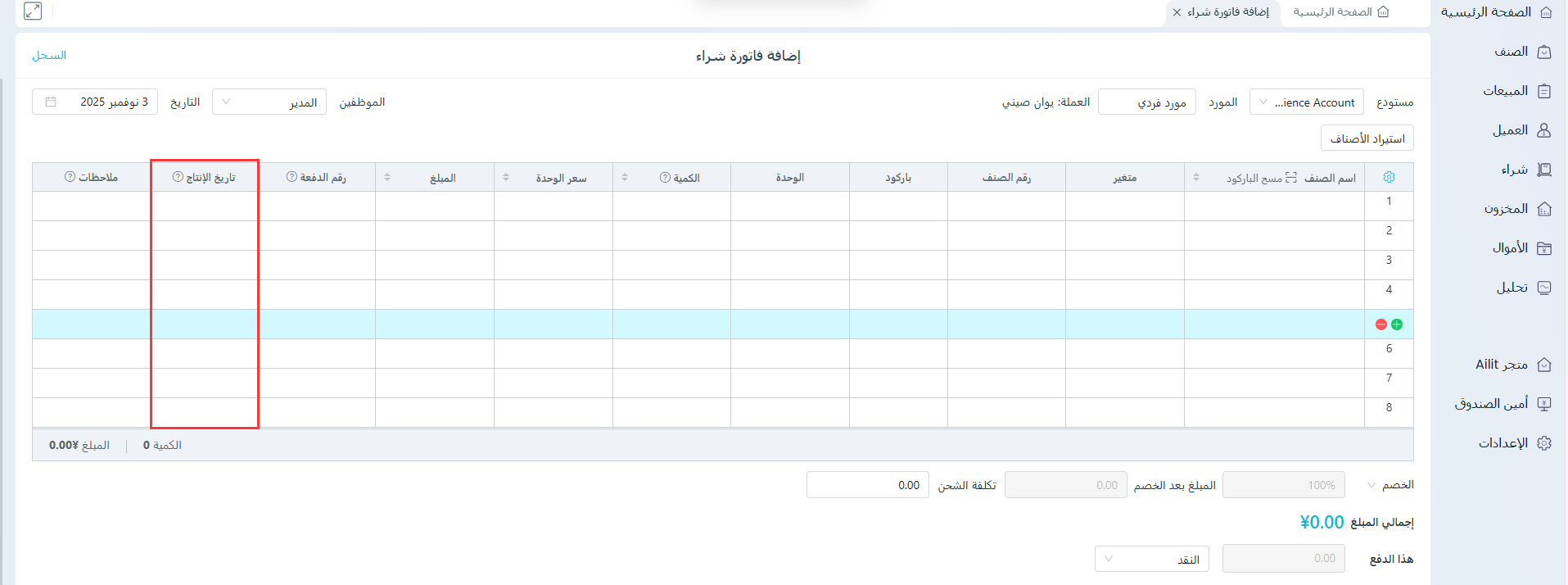Viewport: 1568px width, 585px height.
Task: Toggle fullscreen with the expand icon
Action: click(33, 11)
